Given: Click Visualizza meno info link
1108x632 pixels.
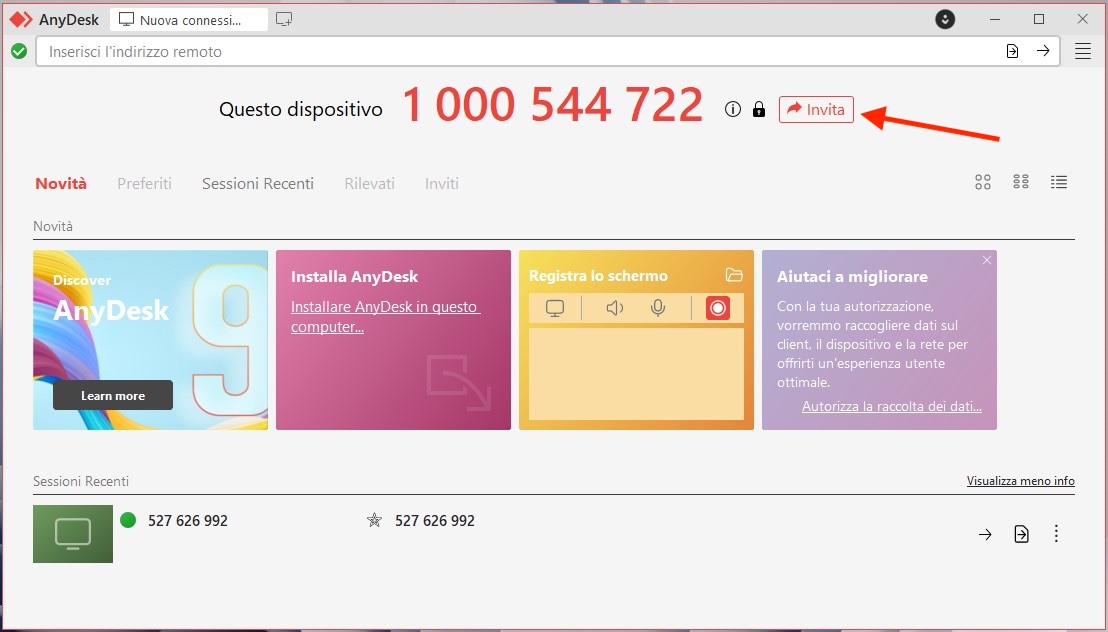Looking at the screenshot, I should coord(1020,481).
